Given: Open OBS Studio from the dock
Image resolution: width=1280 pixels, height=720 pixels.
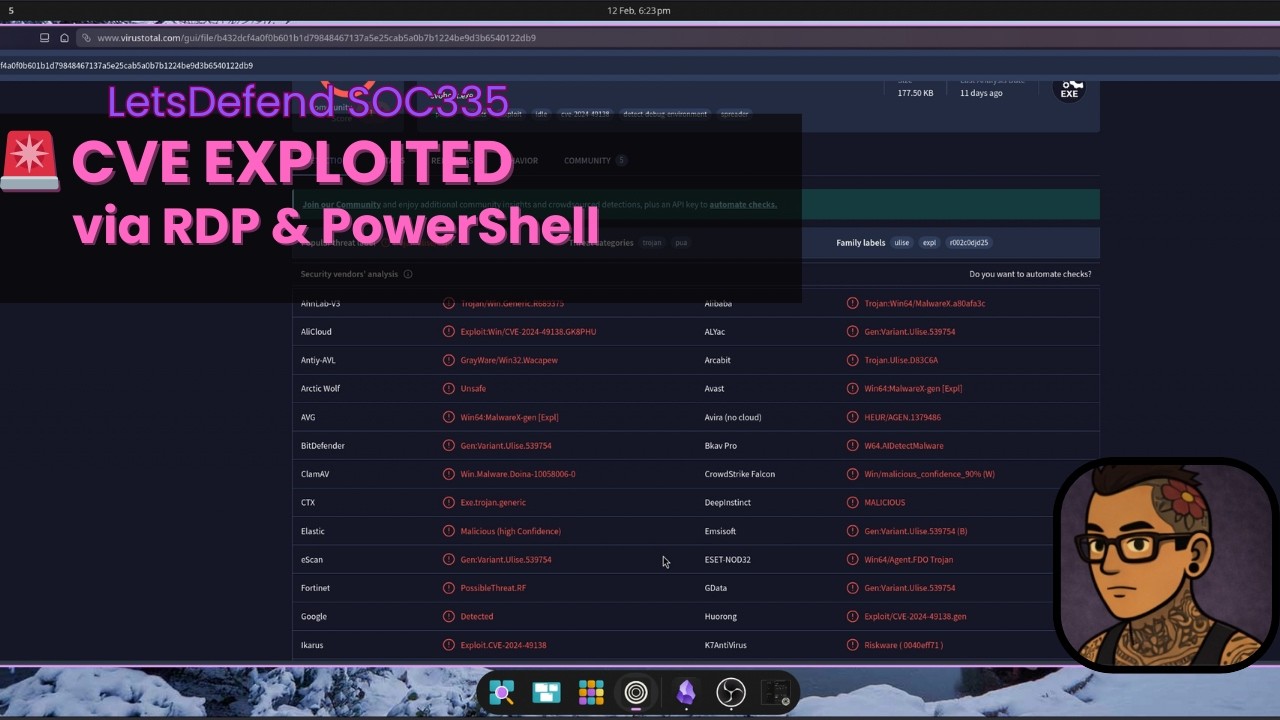Looking at the screenshot, I should point(731,692).
